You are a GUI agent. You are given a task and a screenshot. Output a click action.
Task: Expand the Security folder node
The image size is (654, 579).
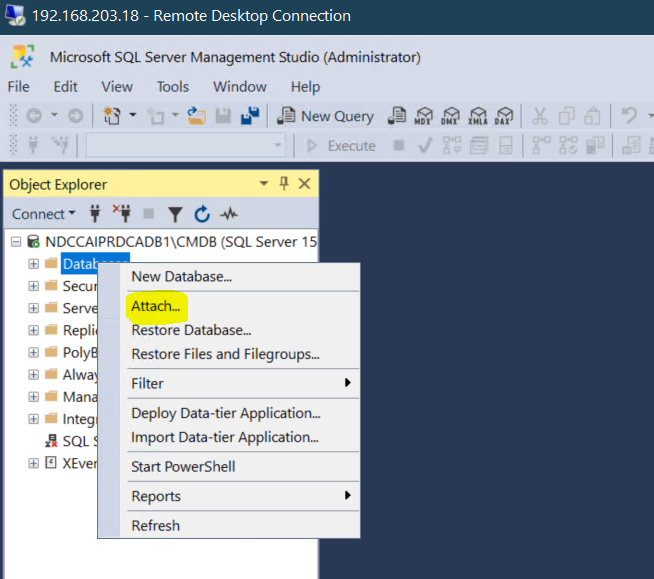[33, 286]
